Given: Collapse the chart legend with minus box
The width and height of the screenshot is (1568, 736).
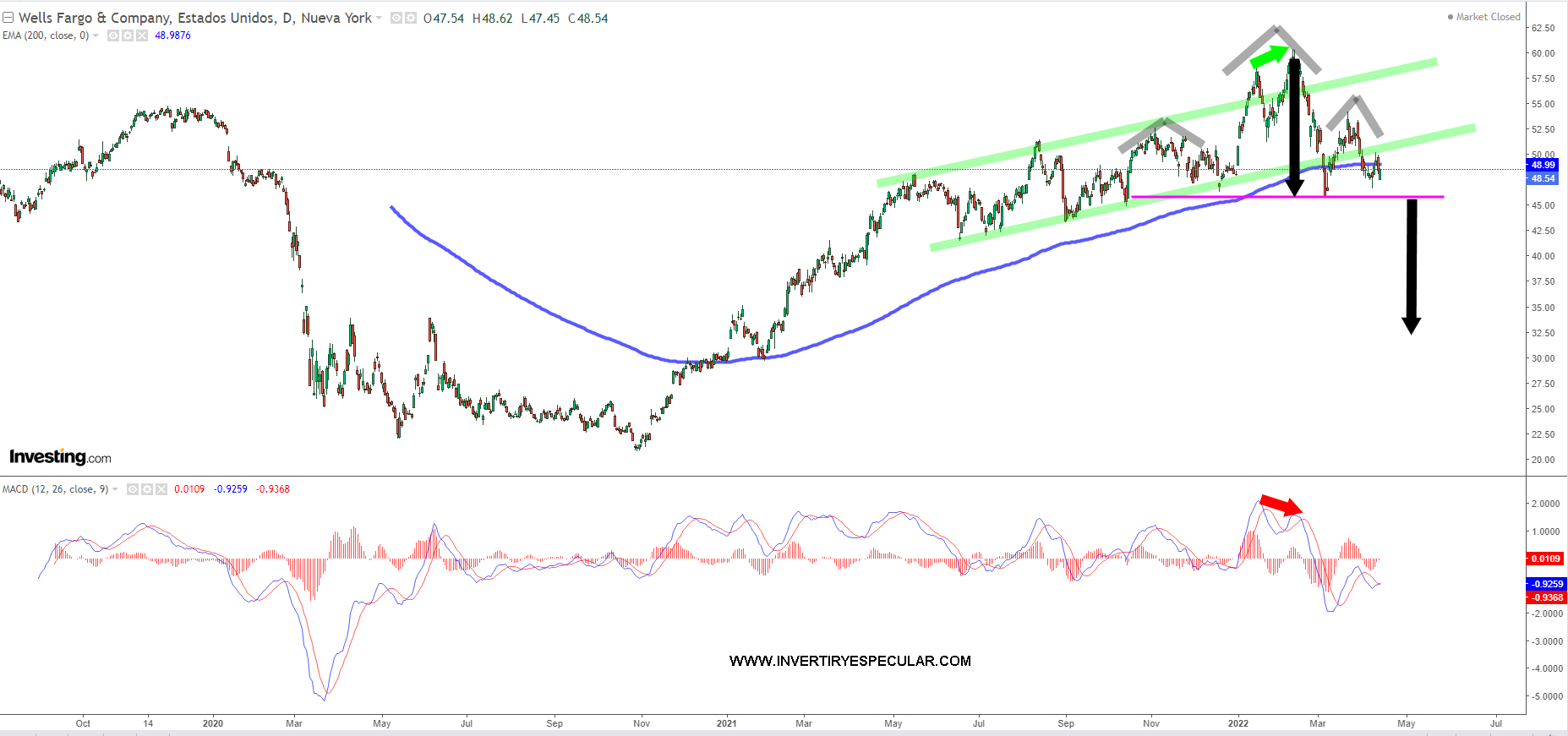Looking at the screenshot, I should point(8,18).
